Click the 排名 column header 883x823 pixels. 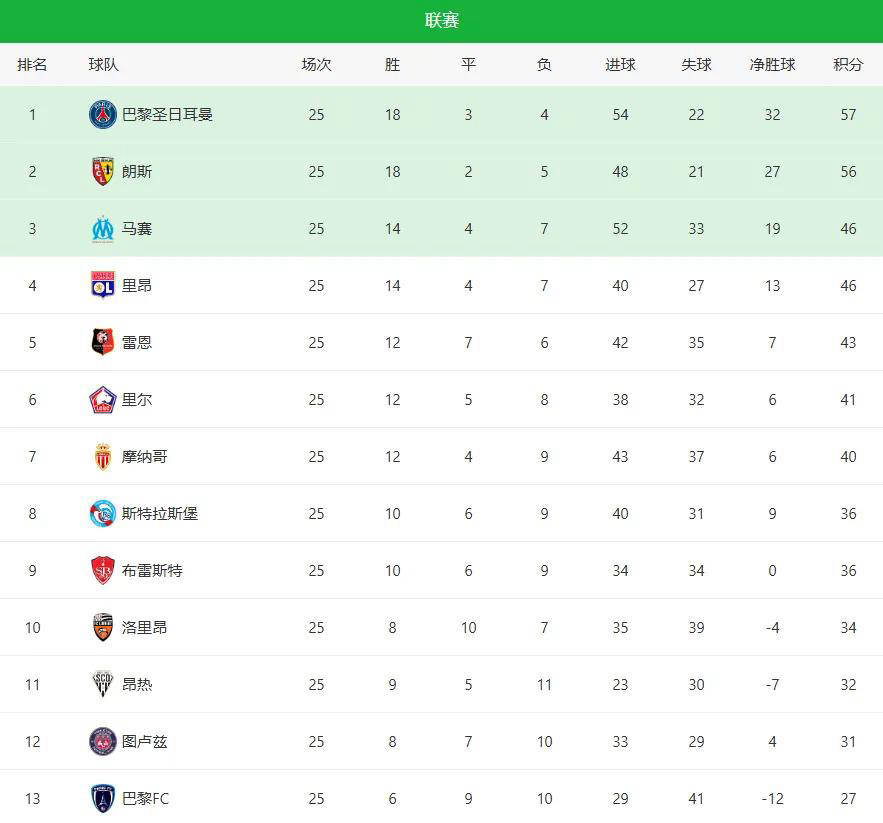click(x=32, y=64)
